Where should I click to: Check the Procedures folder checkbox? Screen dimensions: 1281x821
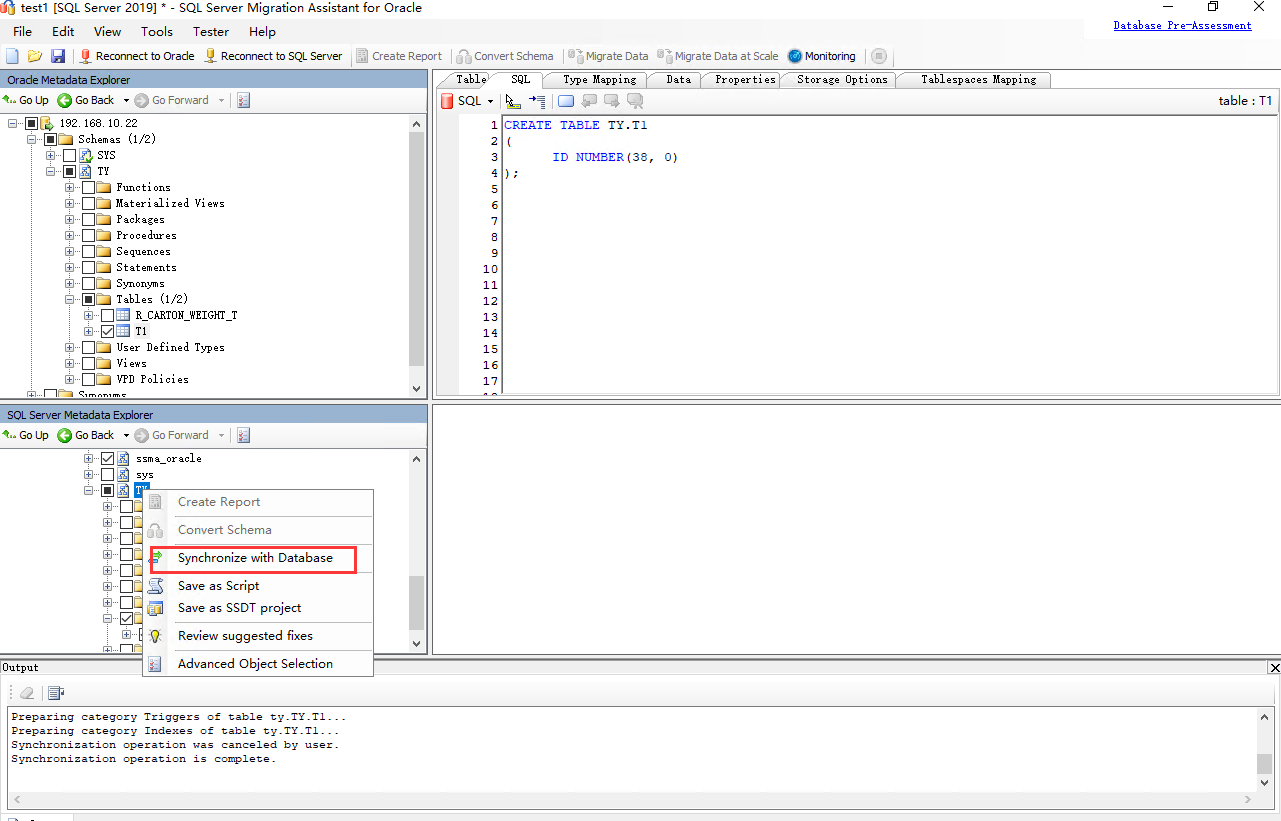[88, 235]
